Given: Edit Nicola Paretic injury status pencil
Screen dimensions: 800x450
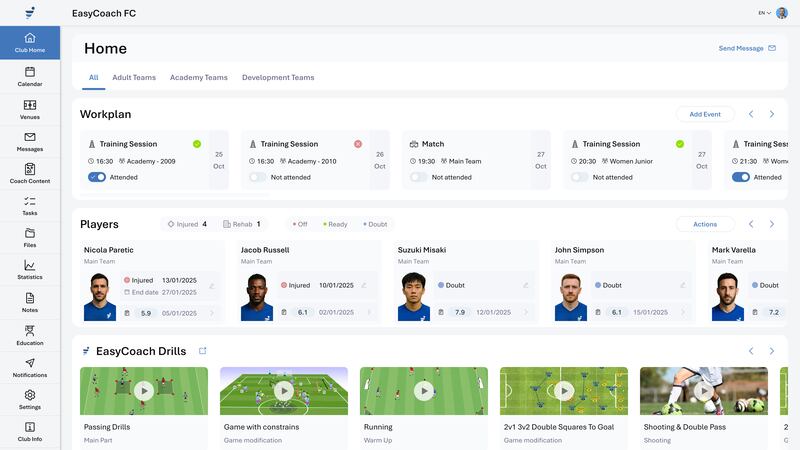Looking at the screenshot, I should click(x=212, y=286).
